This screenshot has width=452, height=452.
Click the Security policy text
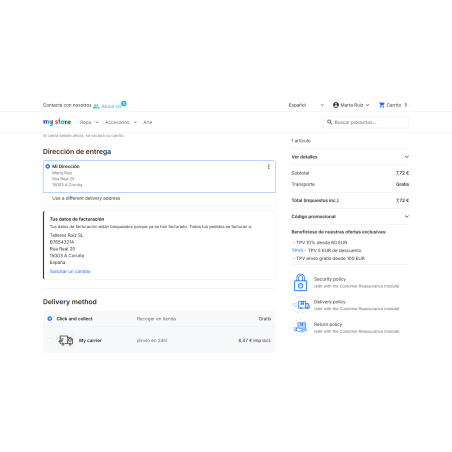(330, 279)
